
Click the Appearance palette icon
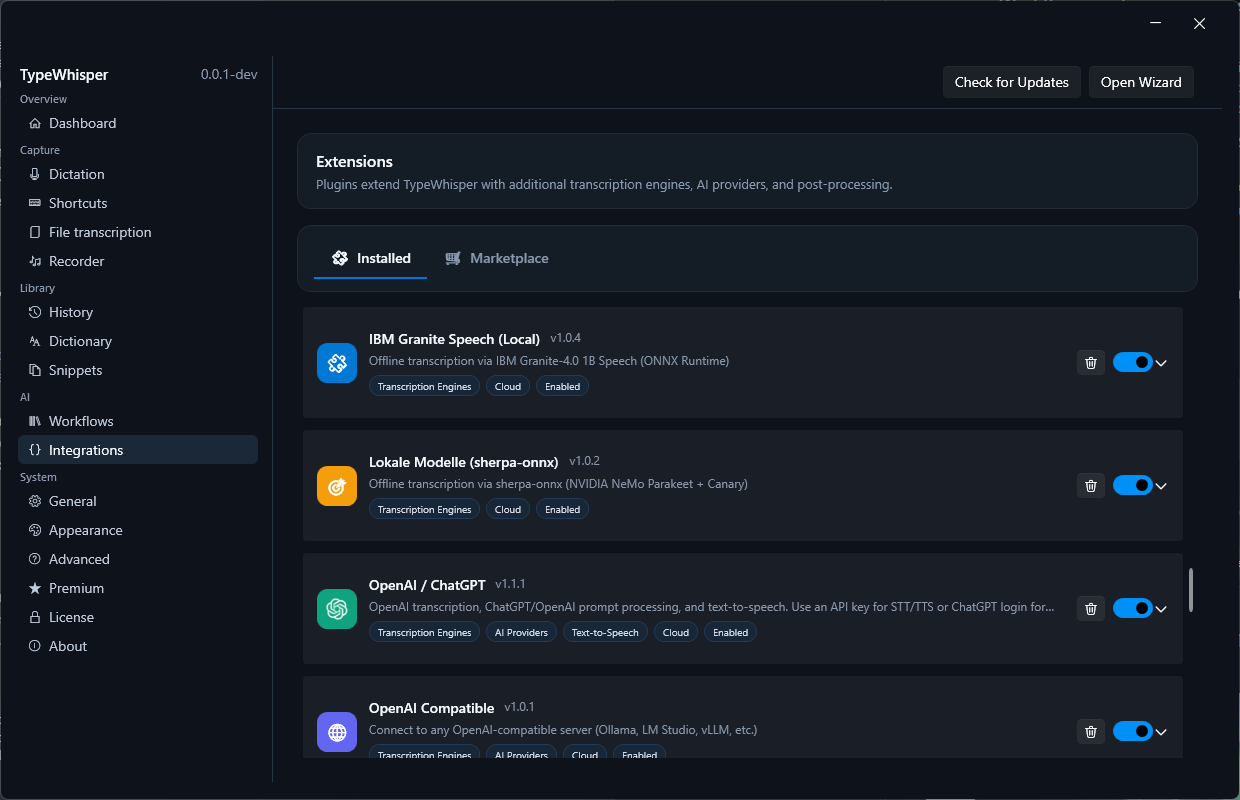[x=35, y=530]
